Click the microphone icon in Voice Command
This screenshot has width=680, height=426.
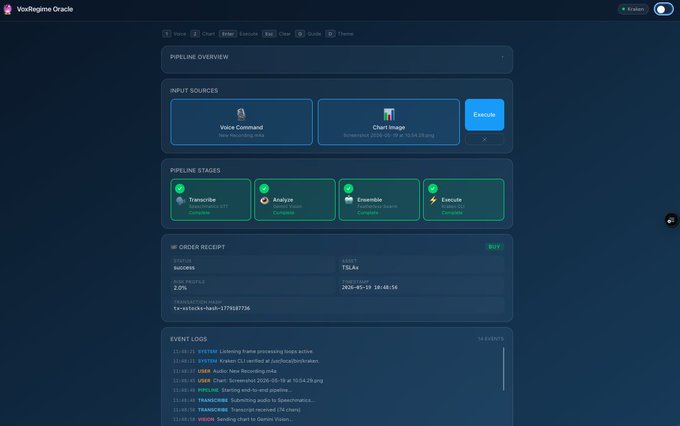(241, 114)
